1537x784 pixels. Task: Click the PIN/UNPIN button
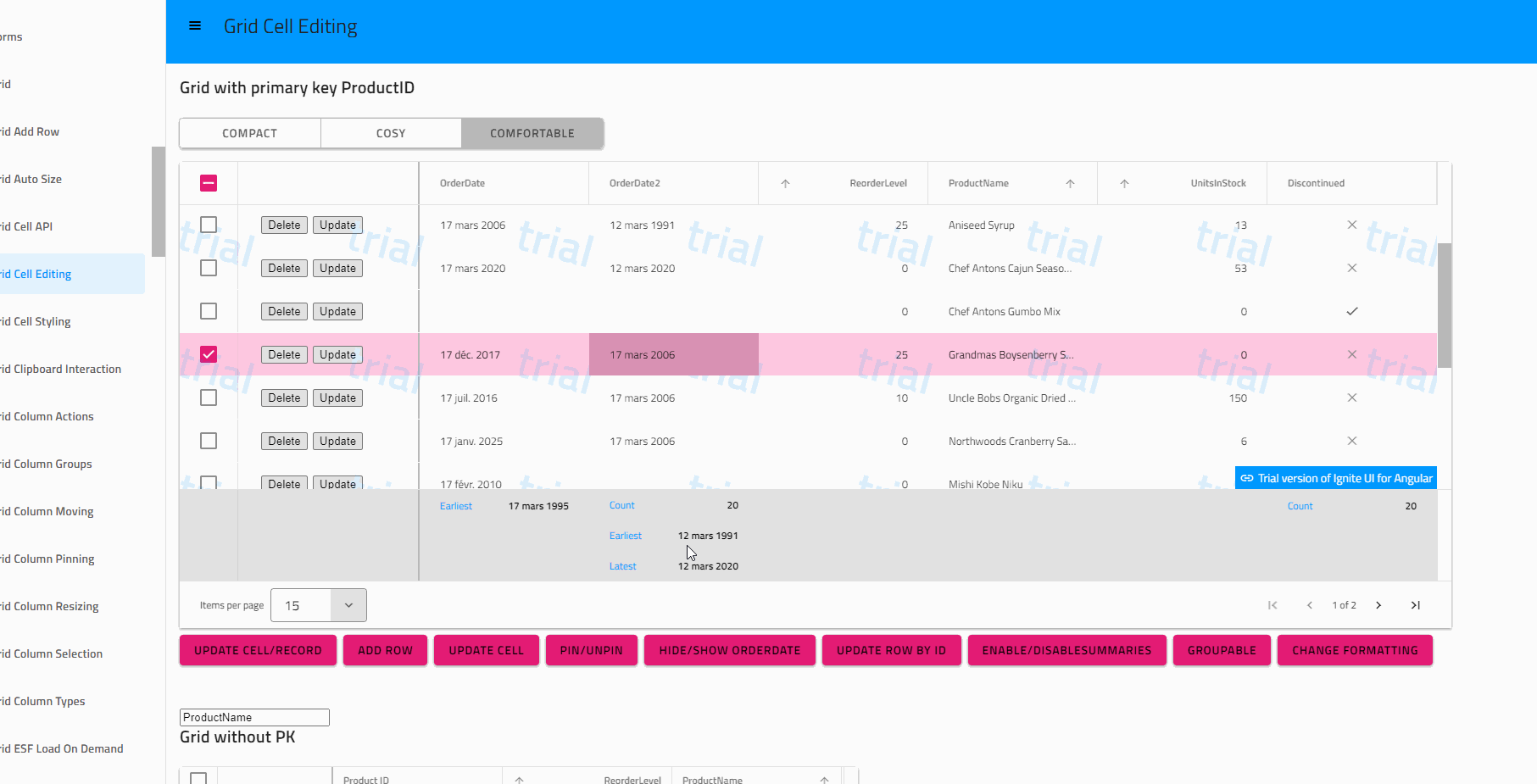coord(592,650)
